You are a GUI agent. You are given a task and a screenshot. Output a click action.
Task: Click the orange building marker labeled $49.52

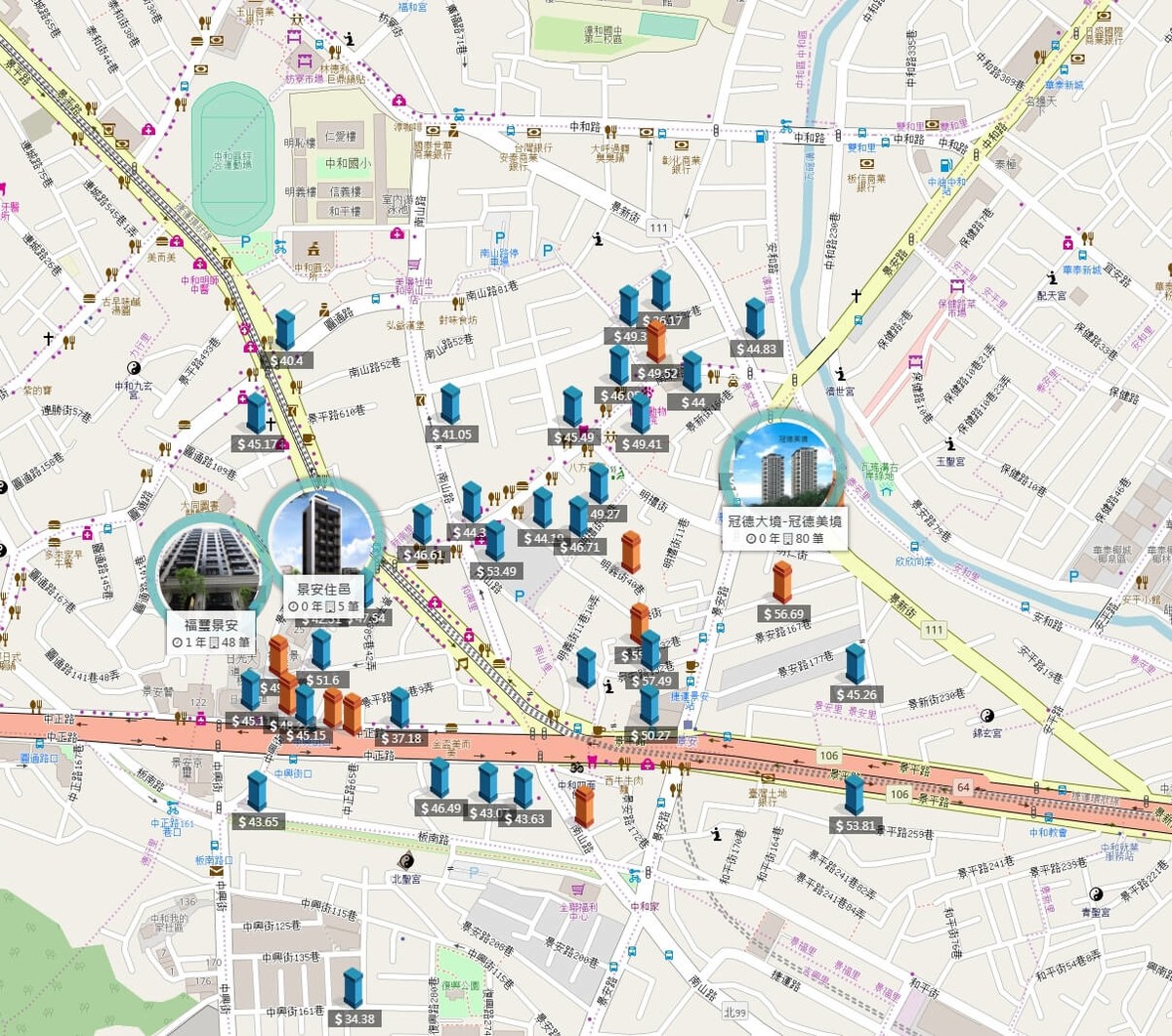tap(656, 343)
